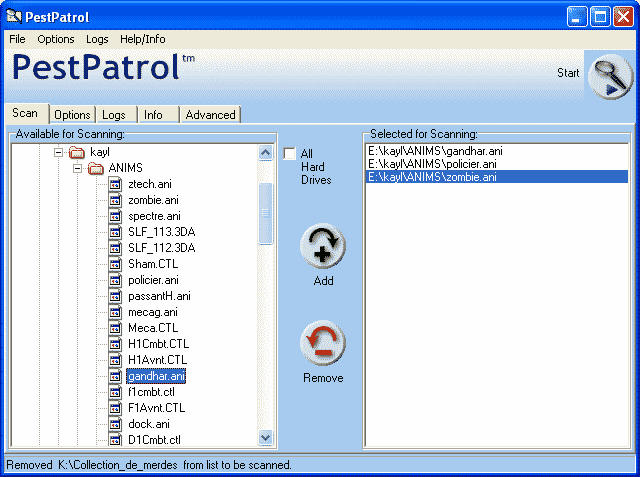Click file icon beside gandhar.ani in tree
This screenshot has width=640, height=477.
click(115, 376)
